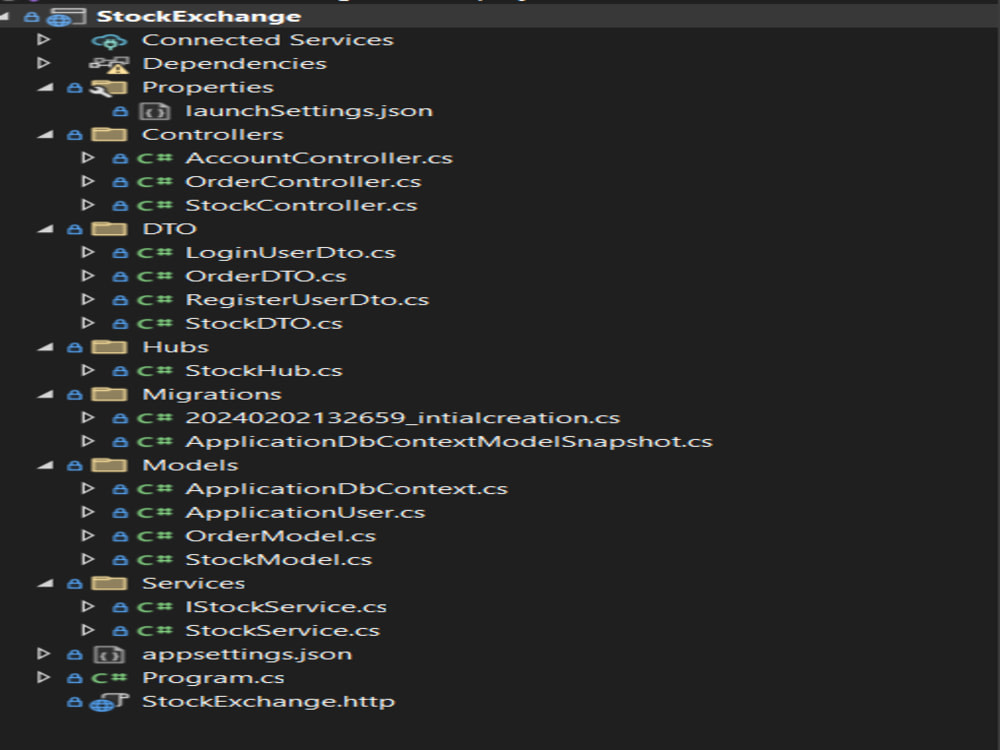This screenshot has width=1000, height=750.
Task: Collapse the Services folder
Action: [46, 583]
